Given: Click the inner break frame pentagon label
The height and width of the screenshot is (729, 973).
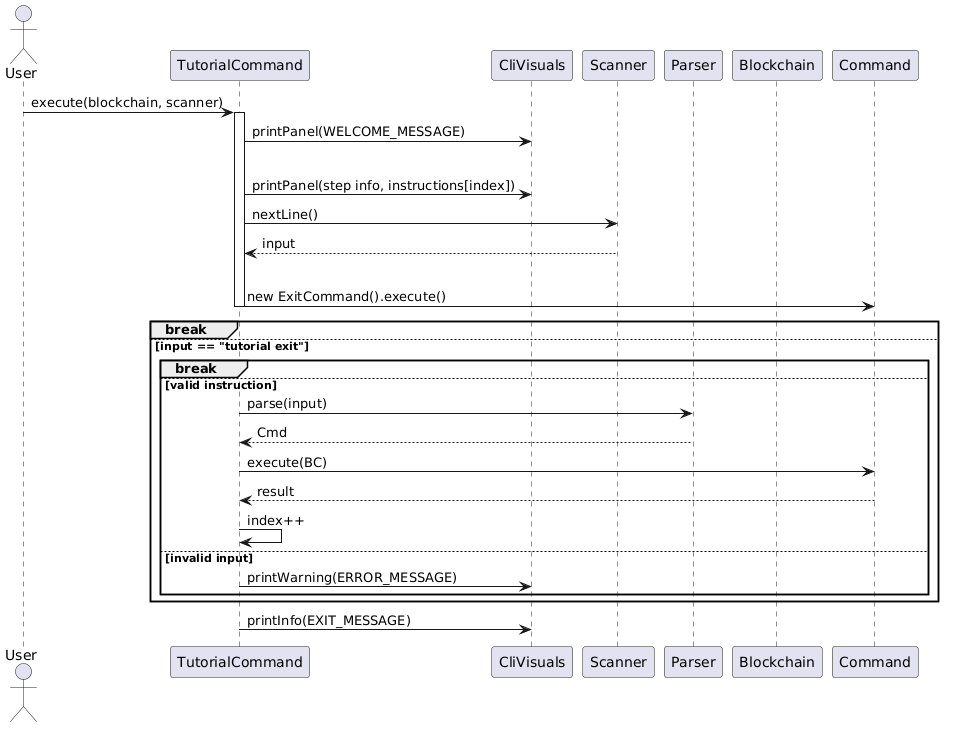Looking at the screenshot, I should click(196, 368).
